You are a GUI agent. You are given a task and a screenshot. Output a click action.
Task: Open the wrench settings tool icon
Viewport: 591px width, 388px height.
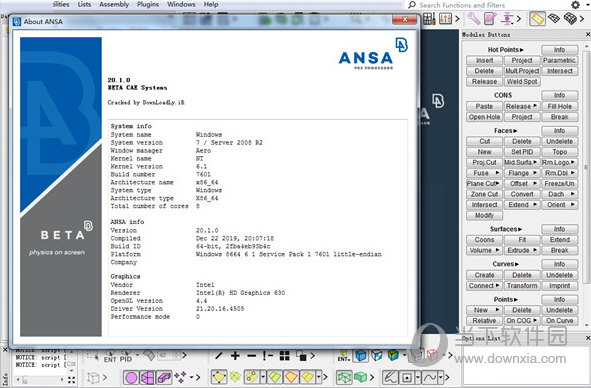coord(474,18)
